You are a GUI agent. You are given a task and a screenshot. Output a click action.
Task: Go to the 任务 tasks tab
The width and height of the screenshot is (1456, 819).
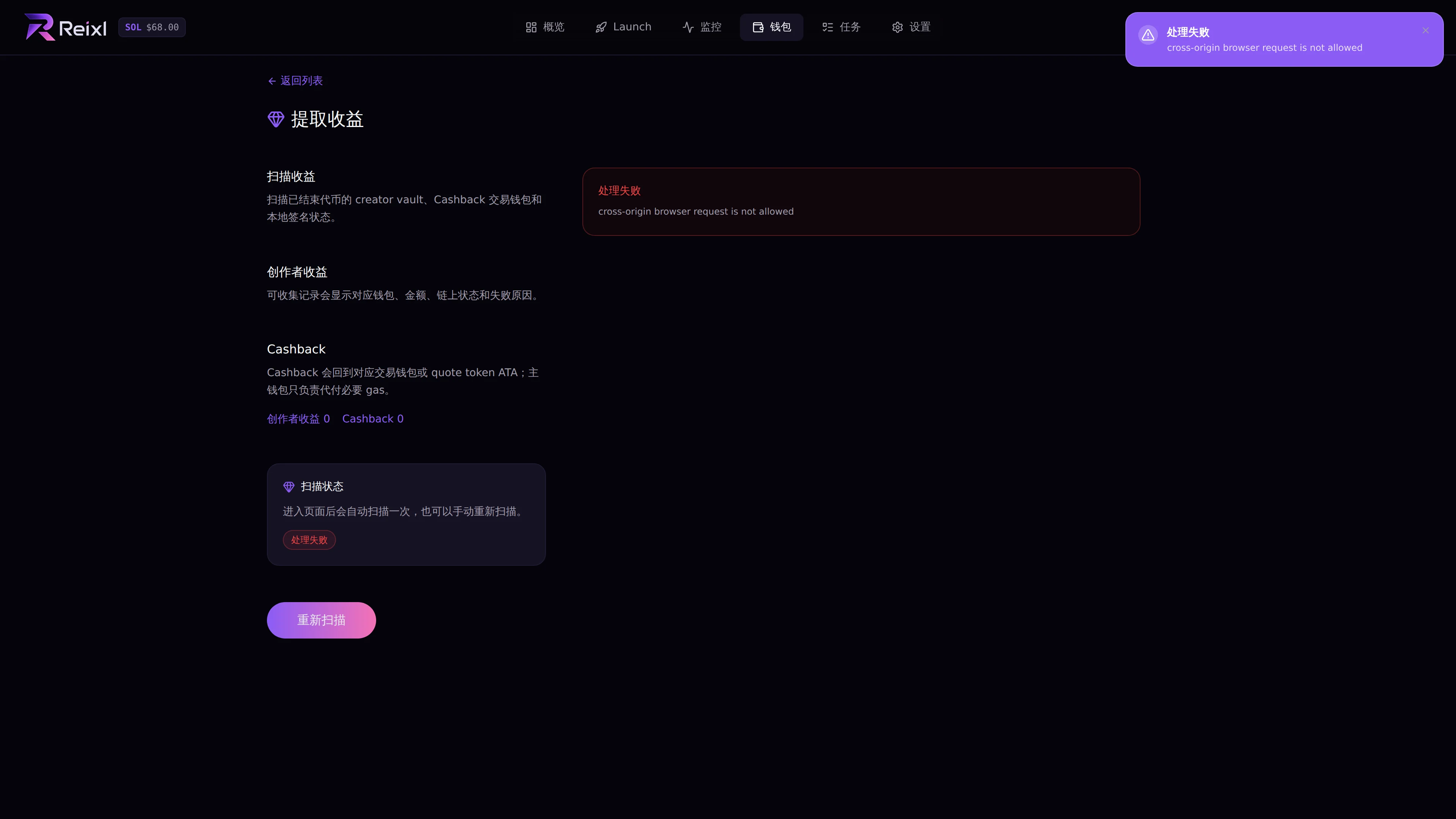pyautogui.click(x=841, y=27)
